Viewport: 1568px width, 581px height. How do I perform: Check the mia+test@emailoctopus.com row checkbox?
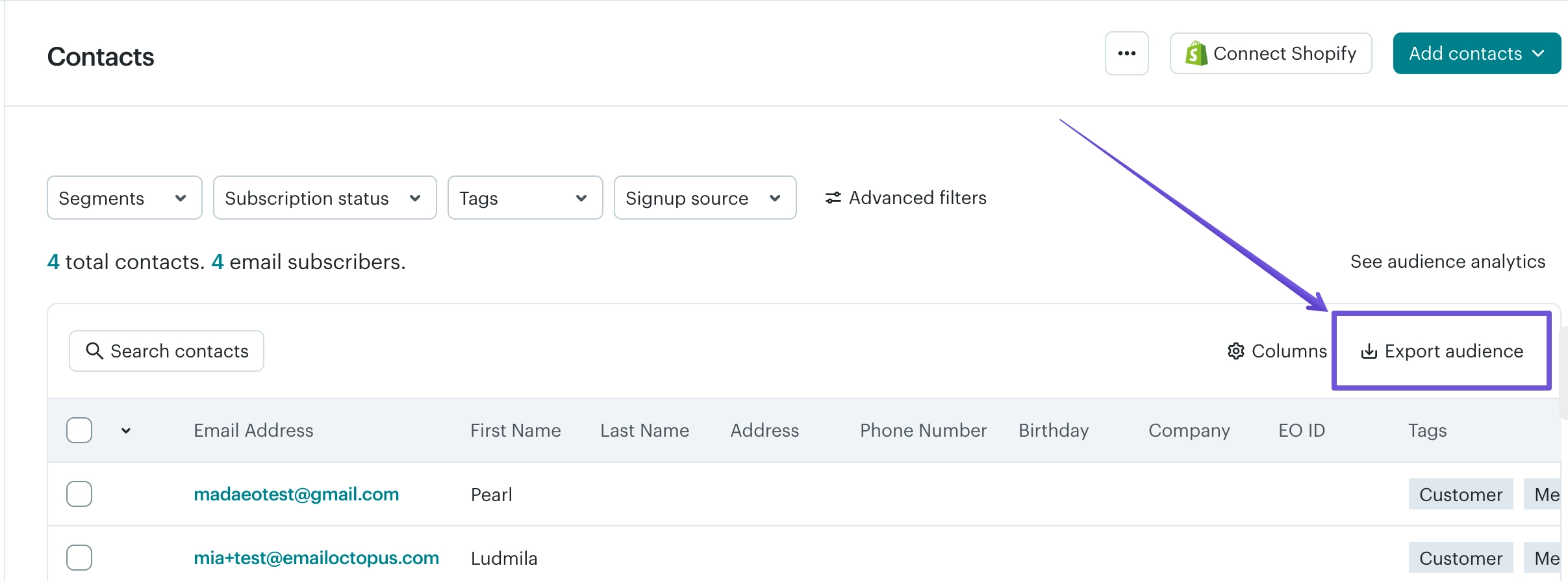coord(79,558)
